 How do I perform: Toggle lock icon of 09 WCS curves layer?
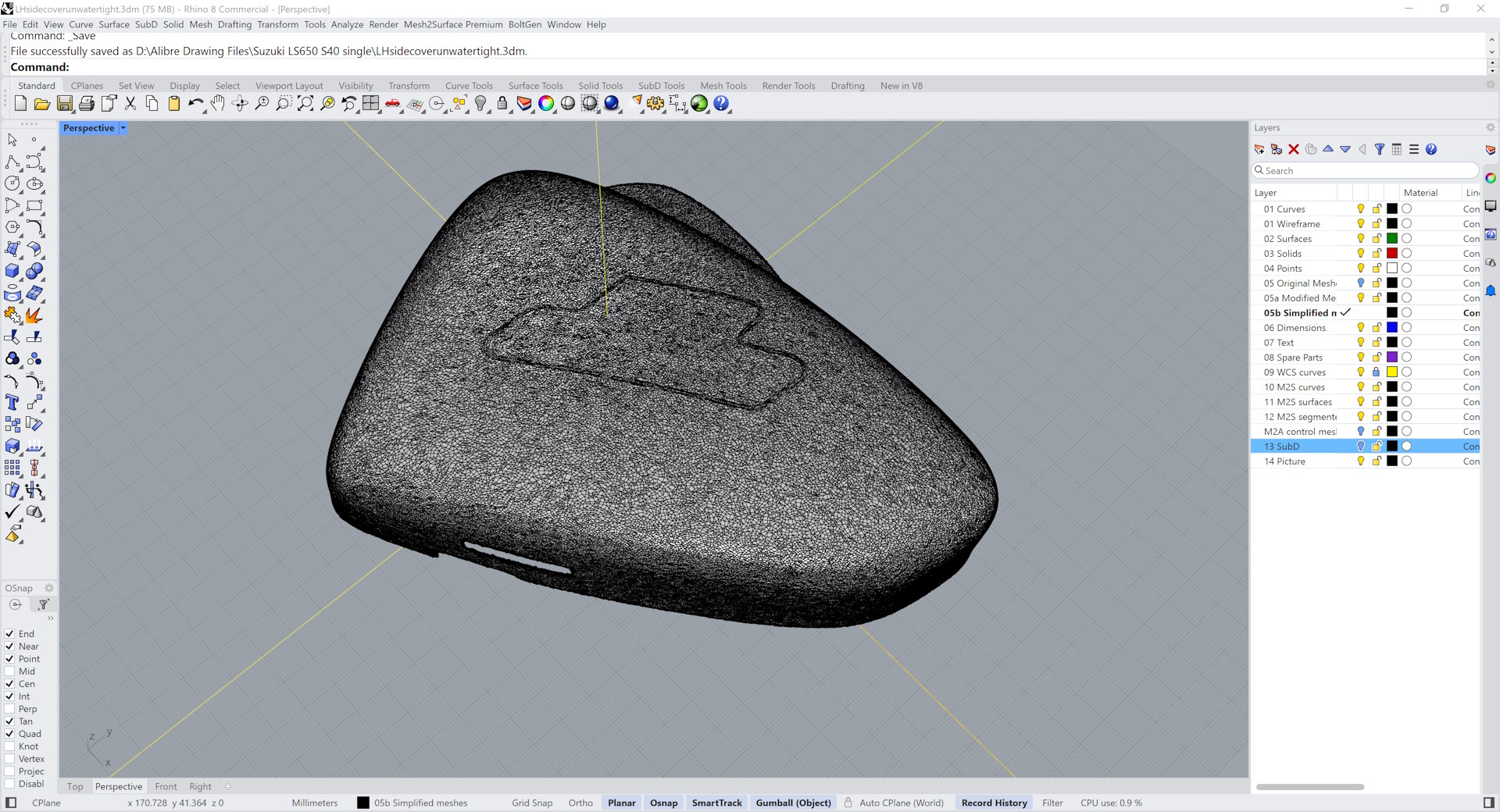[1377, 372]
